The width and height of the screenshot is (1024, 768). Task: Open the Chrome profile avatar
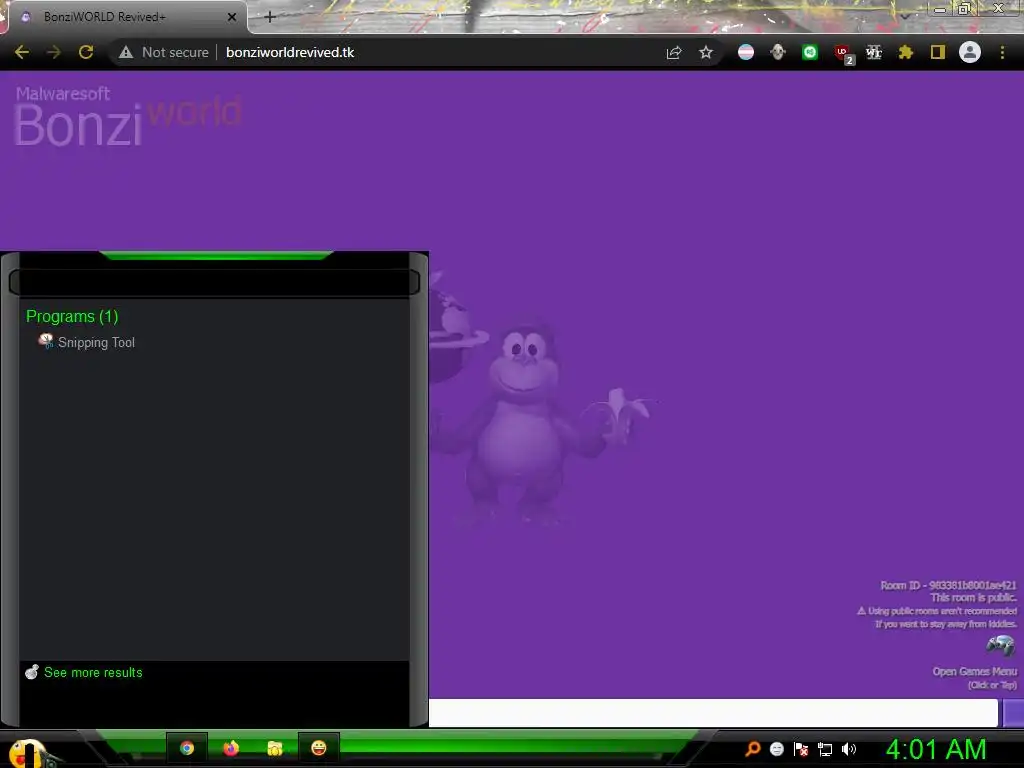[970, 52]
